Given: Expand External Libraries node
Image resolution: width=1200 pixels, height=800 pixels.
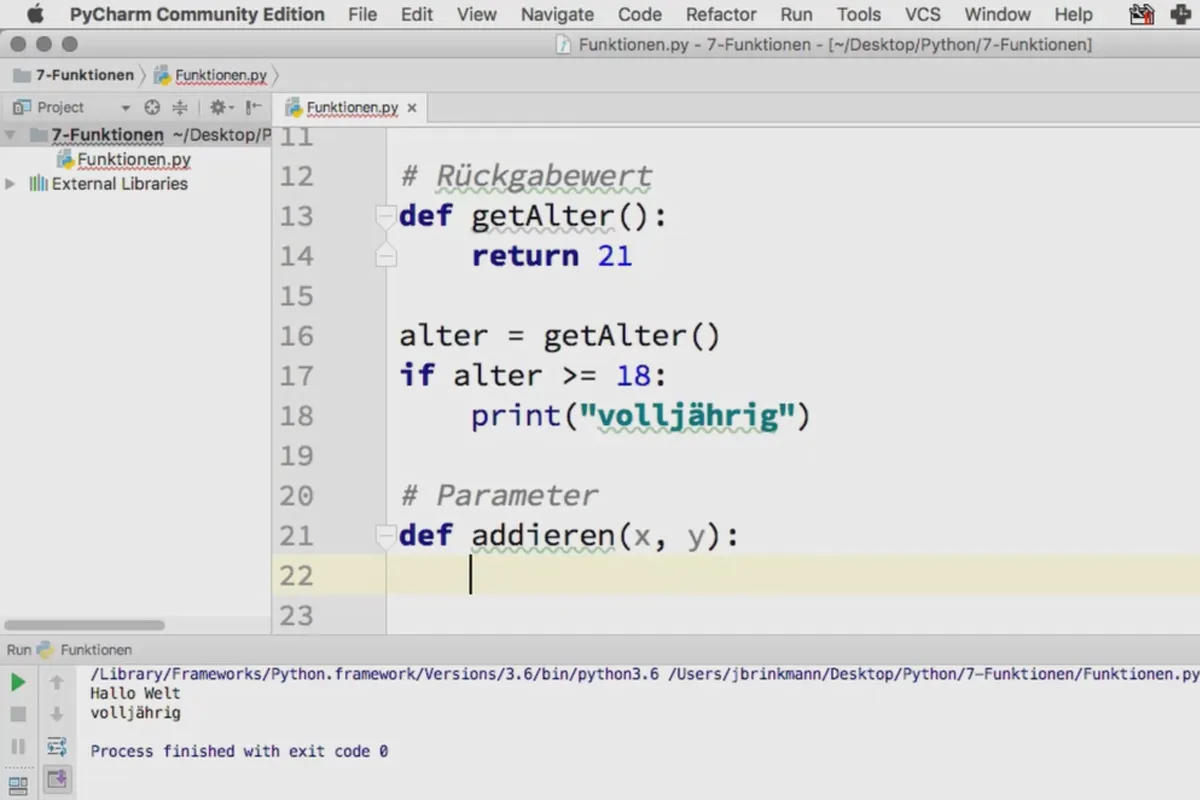Looking at the screenshot, I should click(10, 184).
